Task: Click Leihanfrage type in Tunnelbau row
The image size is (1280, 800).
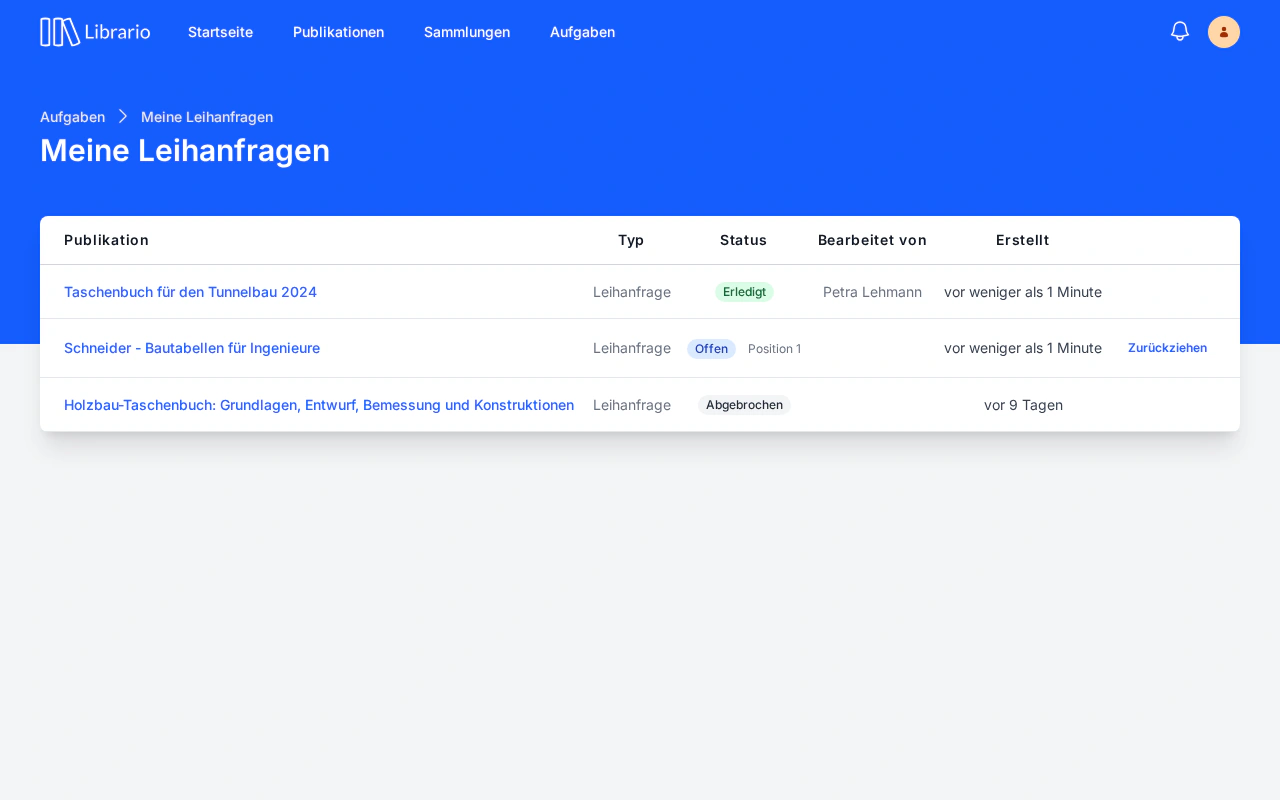Action: [632, 292]
